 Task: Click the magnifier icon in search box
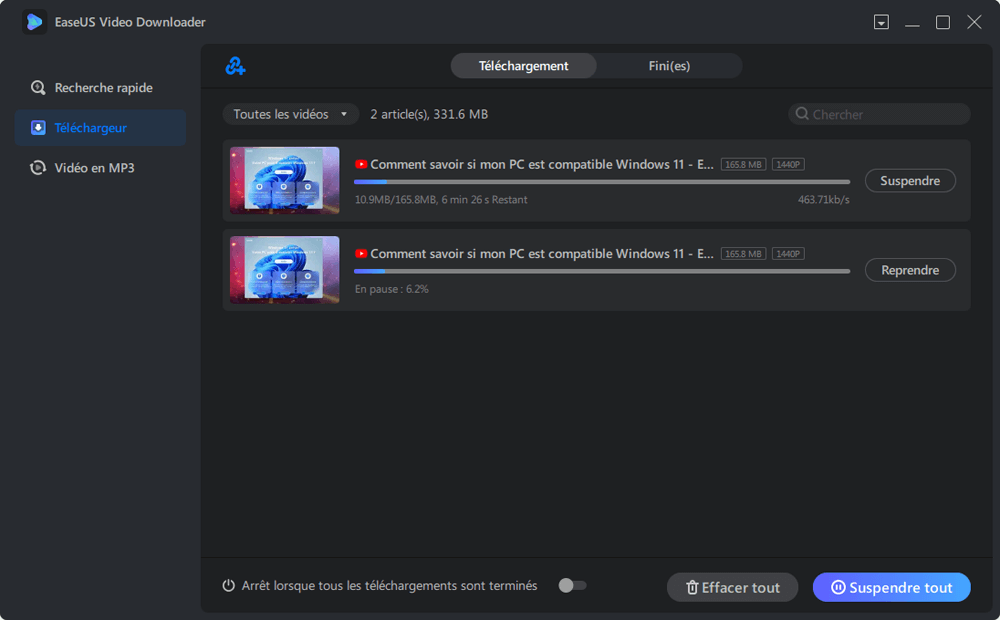[802, 114]
